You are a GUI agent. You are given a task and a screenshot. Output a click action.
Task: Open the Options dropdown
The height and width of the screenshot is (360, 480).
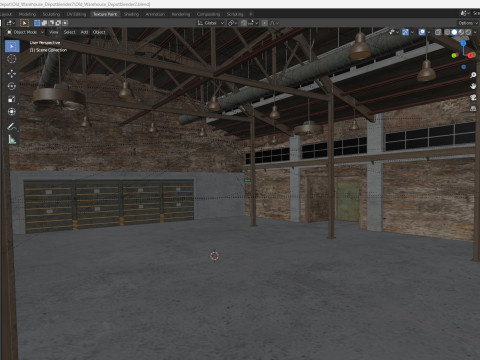[468, 23]
